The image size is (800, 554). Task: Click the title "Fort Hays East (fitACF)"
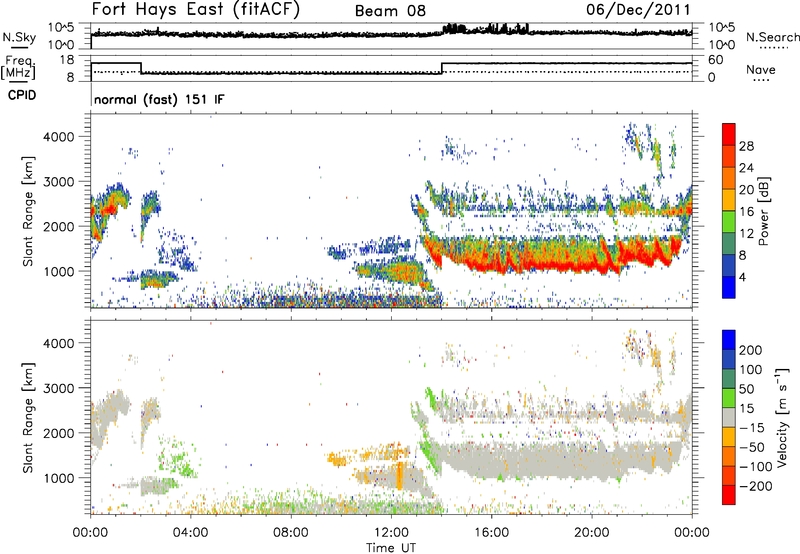[x=196, y=9]
